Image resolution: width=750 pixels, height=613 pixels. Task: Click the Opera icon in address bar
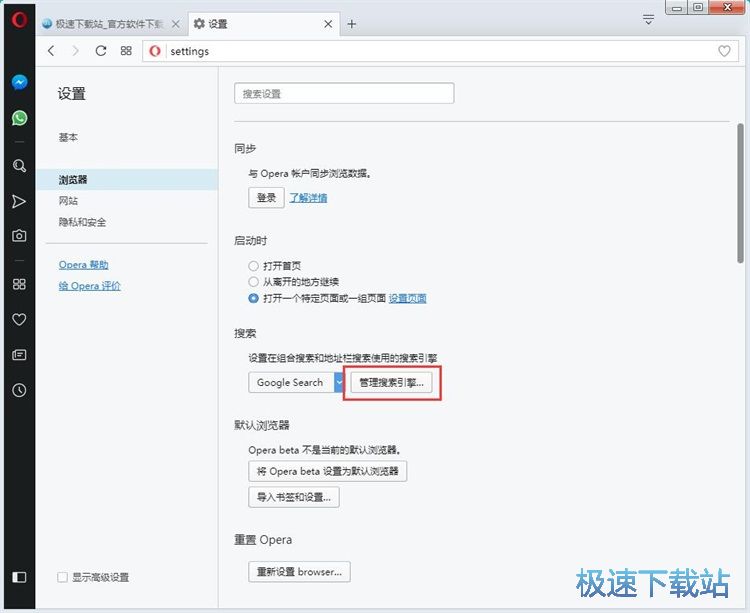click(x=154, y=51)
